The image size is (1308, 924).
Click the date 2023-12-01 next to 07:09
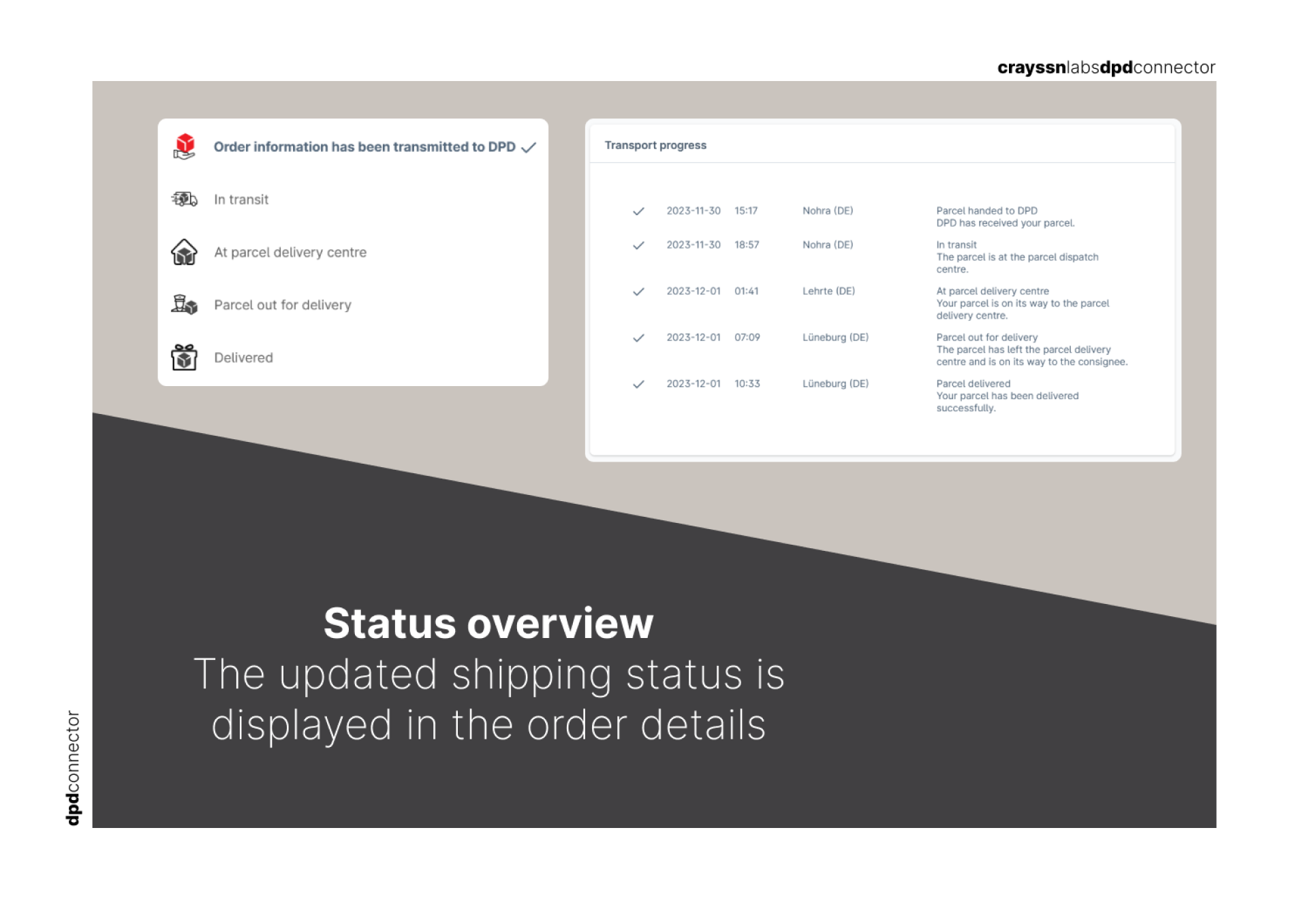point(694,337)
